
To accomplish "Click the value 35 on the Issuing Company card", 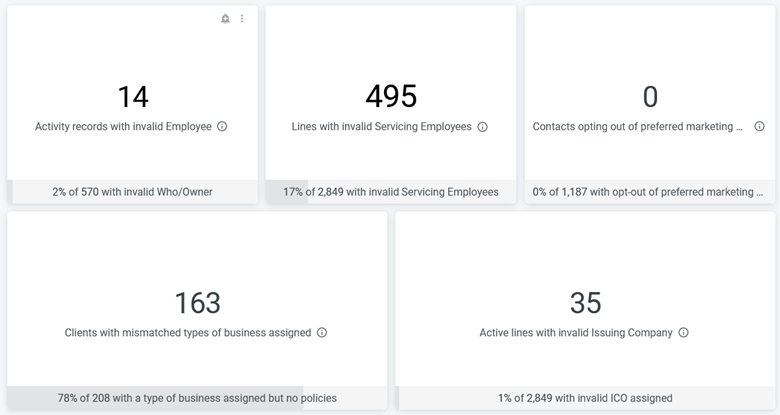I will tap(585, 303).
